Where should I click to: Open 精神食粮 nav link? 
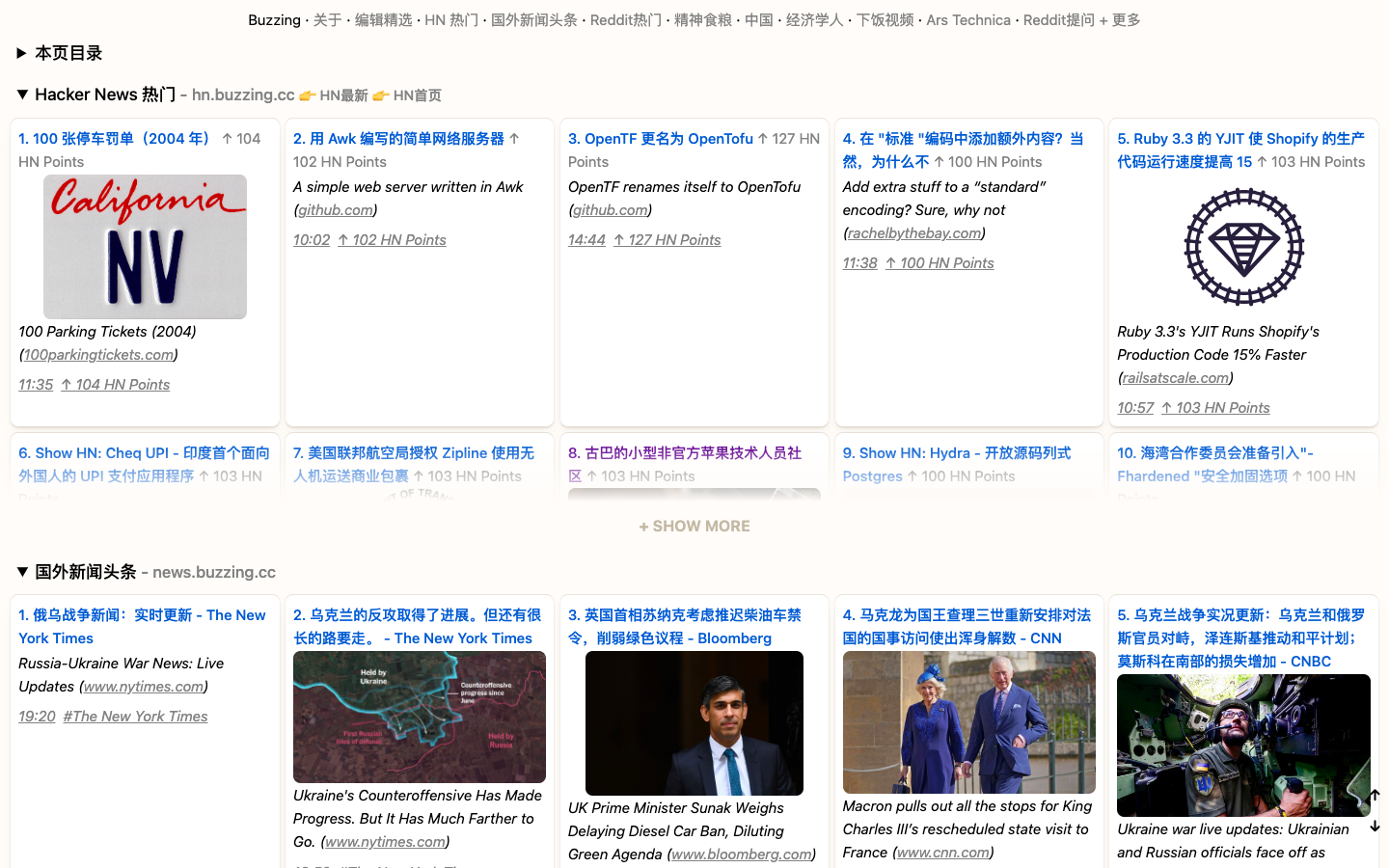(703, 19)
